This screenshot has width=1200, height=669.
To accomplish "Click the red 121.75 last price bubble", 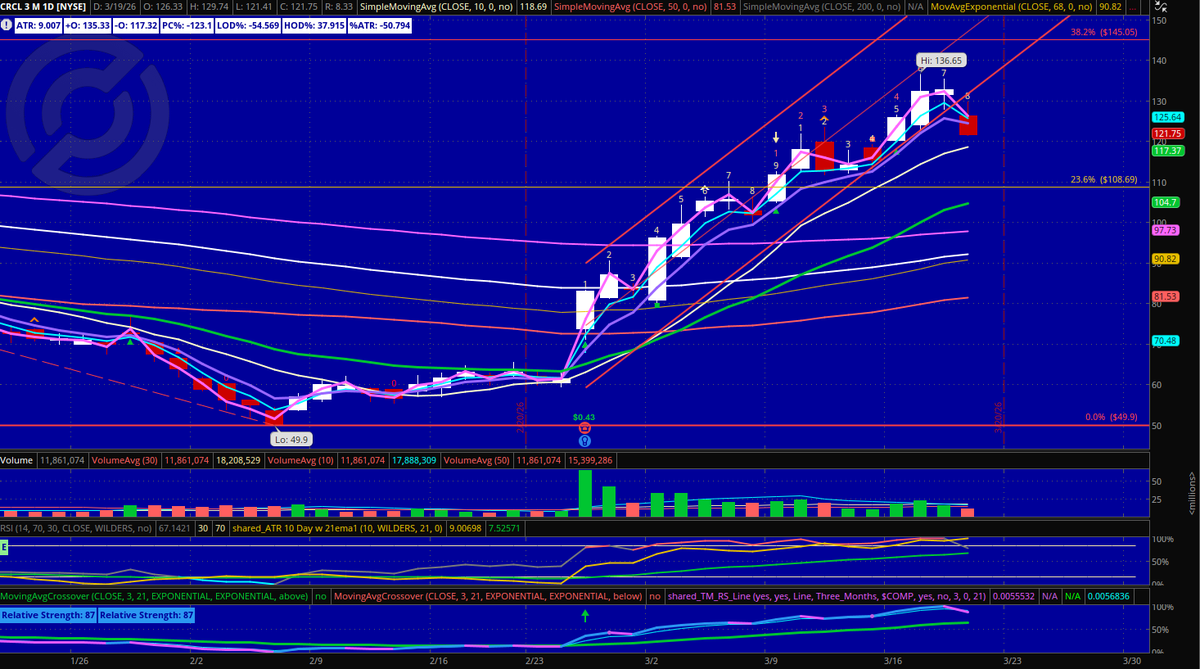I will coord(1167,133).
